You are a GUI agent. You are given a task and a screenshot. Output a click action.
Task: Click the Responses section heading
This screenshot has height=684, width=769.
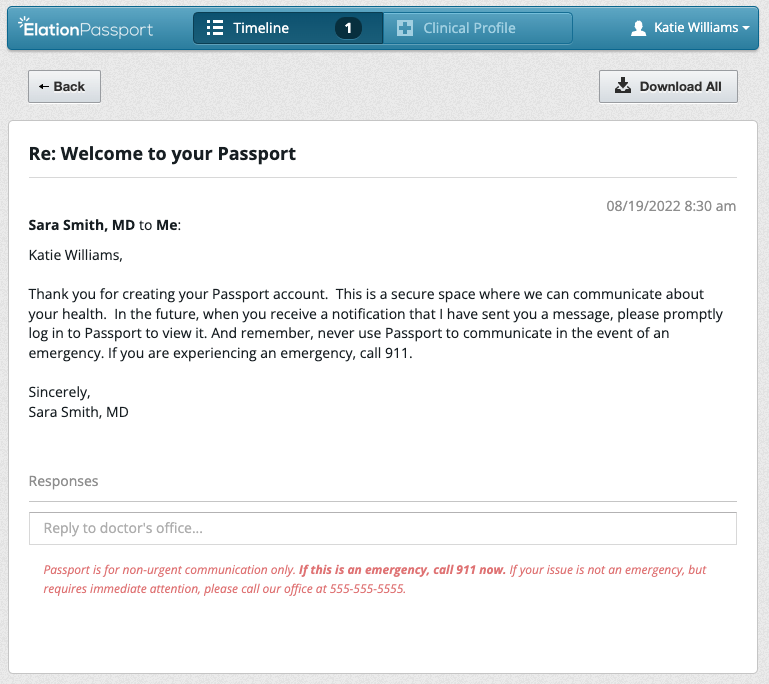pos(63,481)
